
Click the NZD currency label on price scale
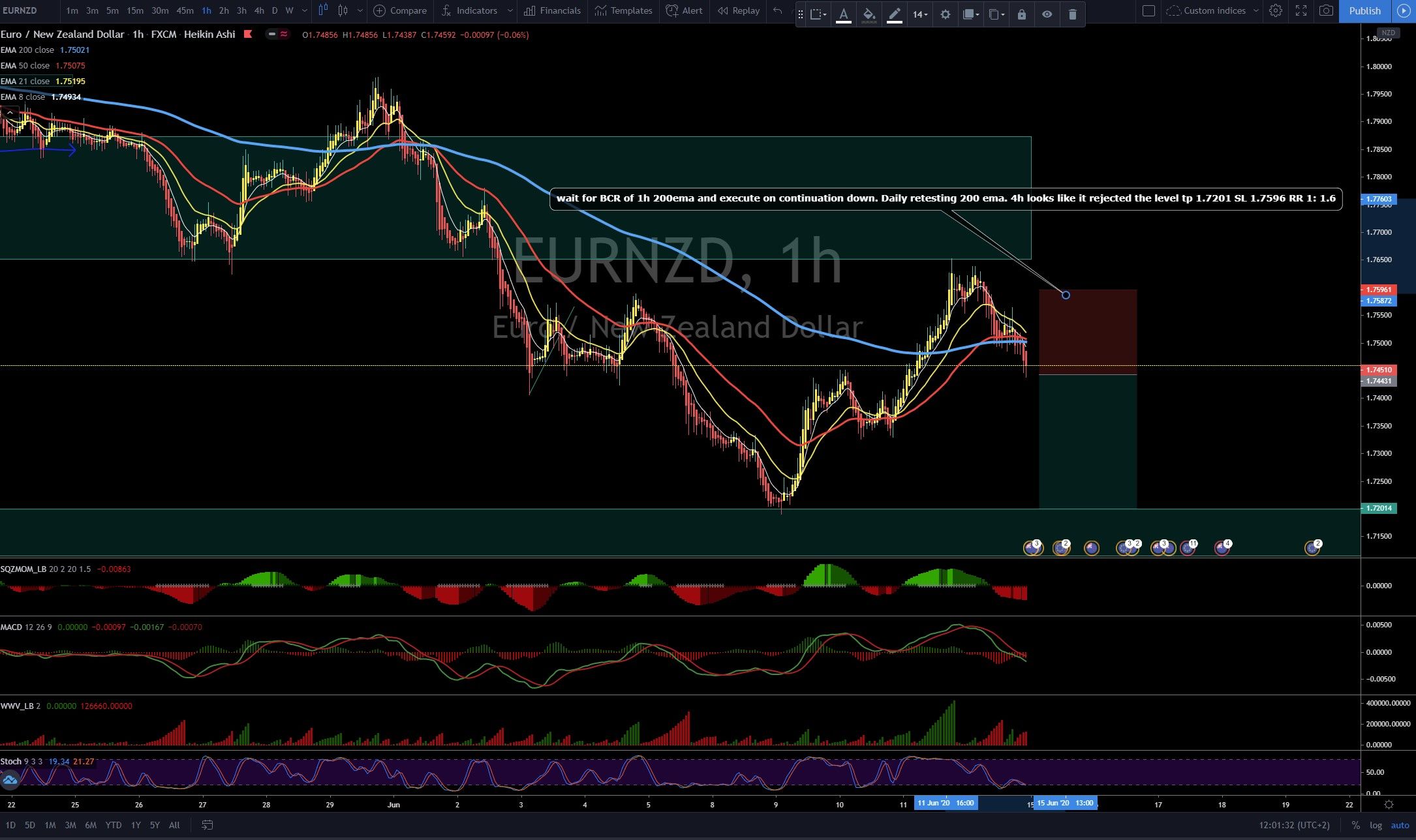click(1388, 33)
